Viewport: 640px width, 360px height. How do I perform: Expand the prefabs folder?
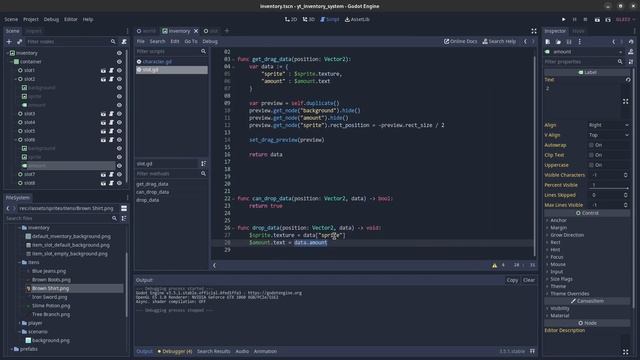(11, 349)
